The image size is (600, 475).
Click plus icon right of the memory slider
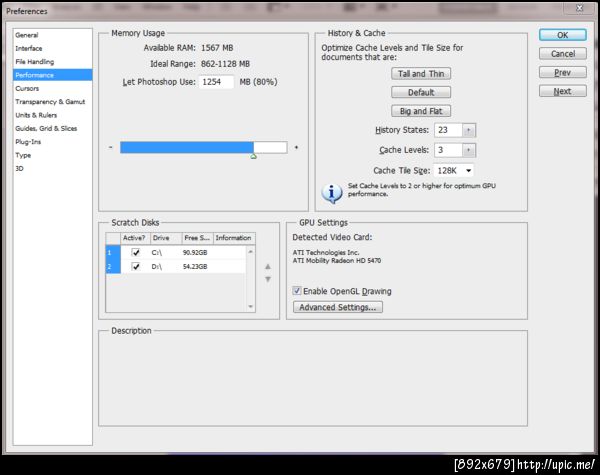pyautogui.click(x=296, y=147)
